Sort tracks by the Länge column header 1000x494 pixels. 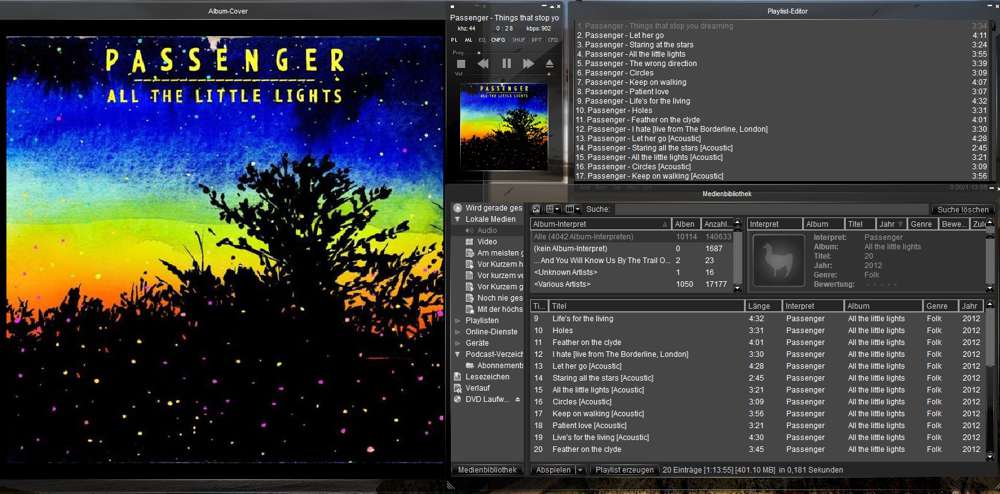pyautogui.click(x=762, y=305)
